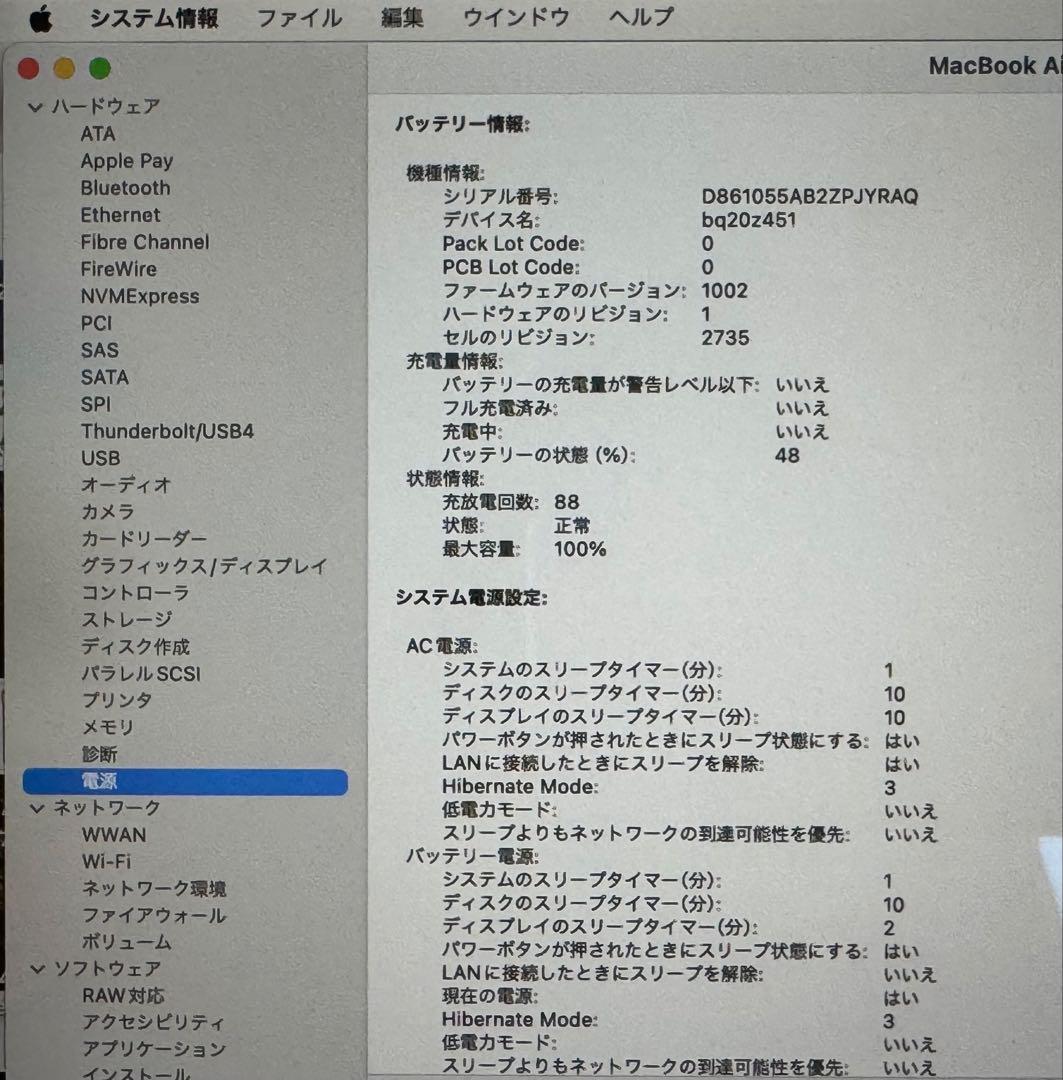Select USB in the sidebar
The image size is (1063, 1080).
coord(101,458)
